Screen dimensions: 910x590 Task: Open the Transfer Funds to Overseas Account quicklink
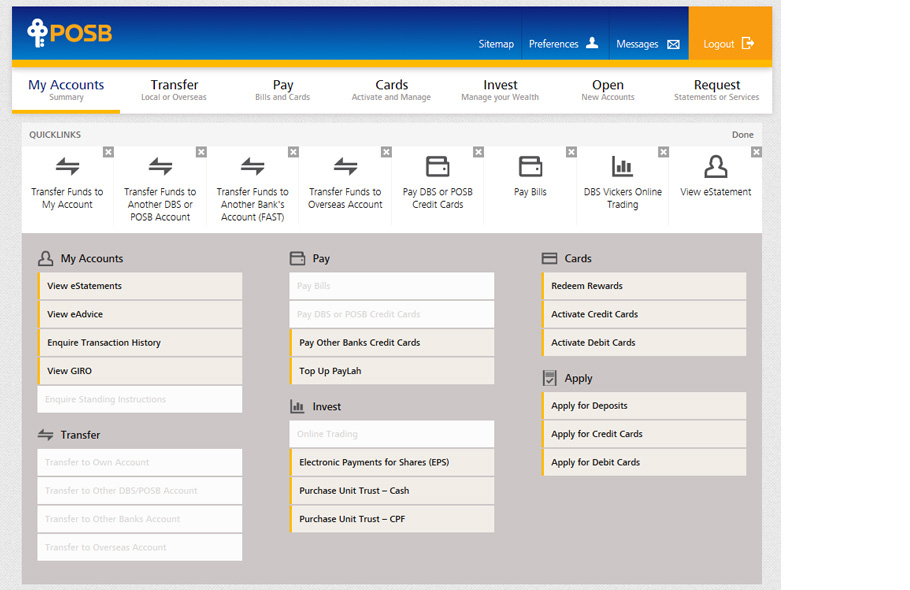pyautogui.click(x=345, y=166)
